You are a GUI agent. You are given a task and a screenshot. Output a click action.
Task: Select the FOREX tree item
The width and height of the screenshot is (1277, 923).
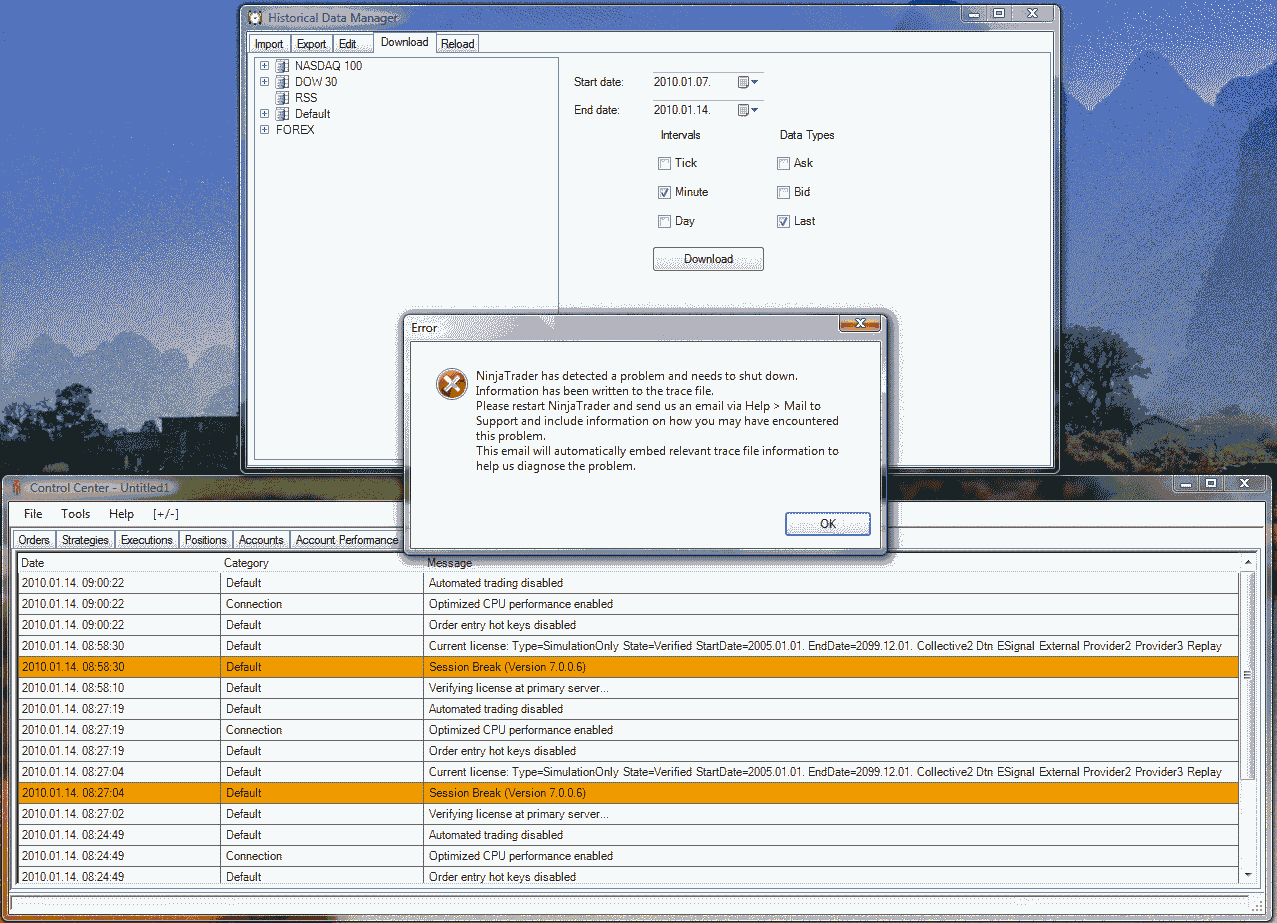295,130
